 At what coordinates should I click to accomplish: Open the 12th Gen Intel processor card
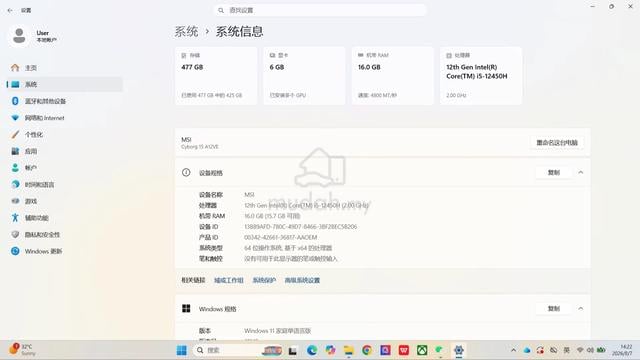tap(481, 76)
